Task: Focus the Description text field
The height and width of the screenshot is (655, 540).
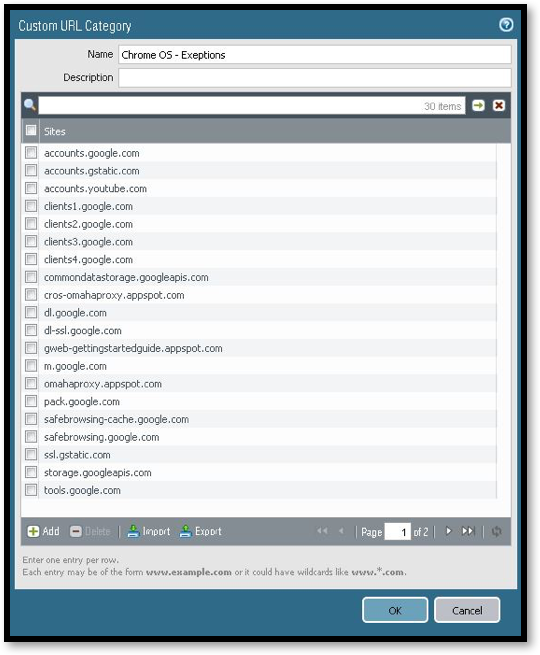Action: pyautogui.click(x=314, y=78)
